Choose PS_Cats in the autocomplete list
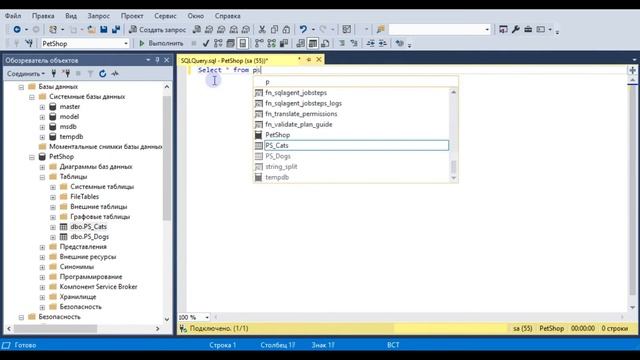The image size is (640, 360). pos(356,145)
